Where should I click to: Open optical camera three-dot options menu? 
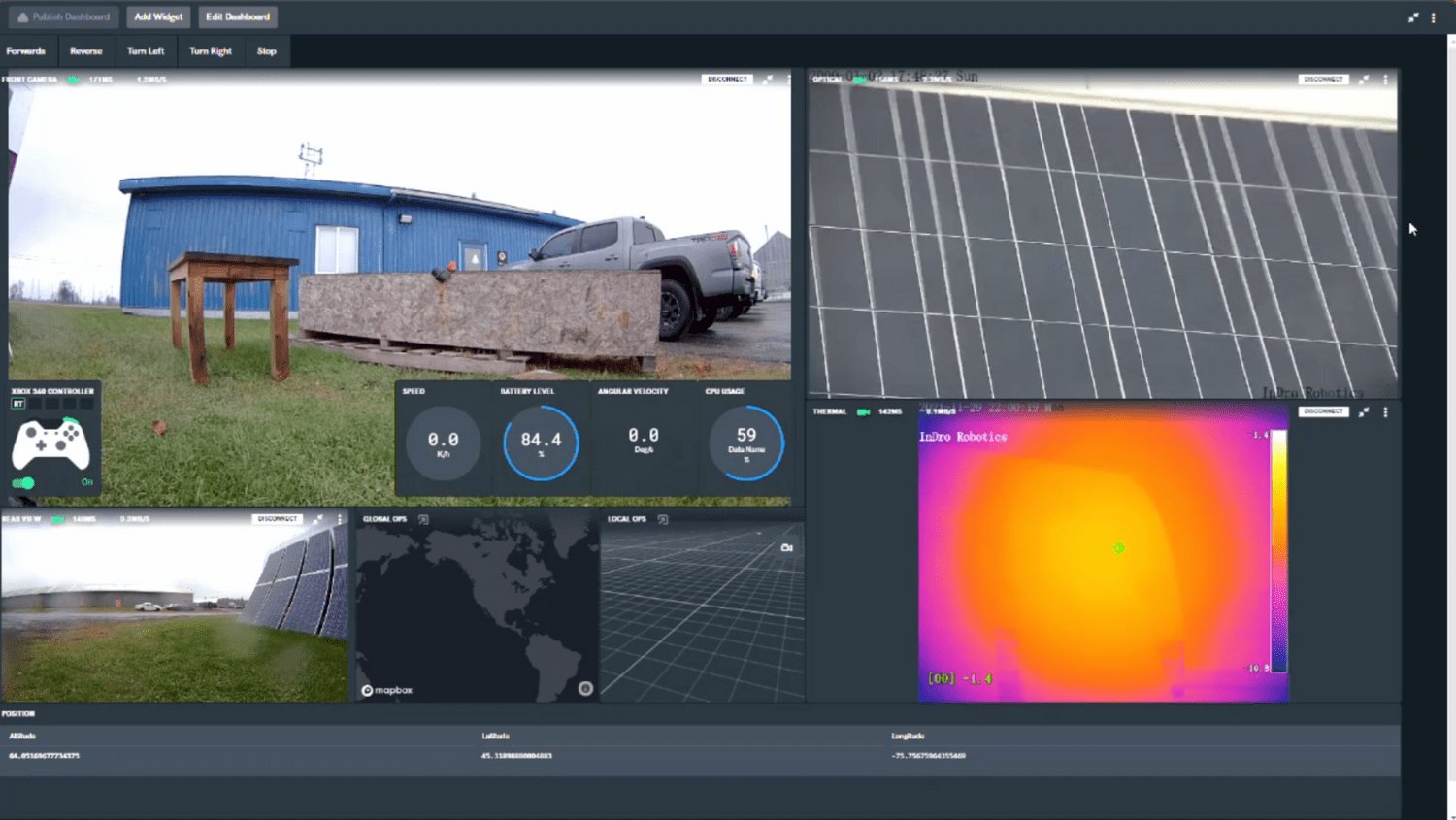click(x=1385, y=80)
